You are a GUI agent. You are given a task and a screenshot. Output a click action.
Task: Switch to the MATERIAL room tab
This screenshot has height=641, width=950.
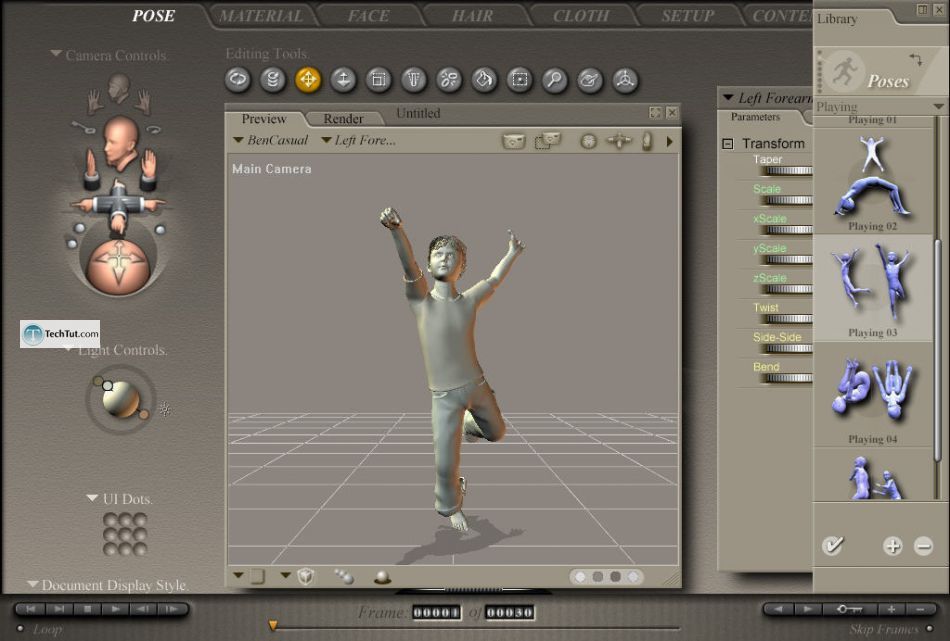(261, 16)
